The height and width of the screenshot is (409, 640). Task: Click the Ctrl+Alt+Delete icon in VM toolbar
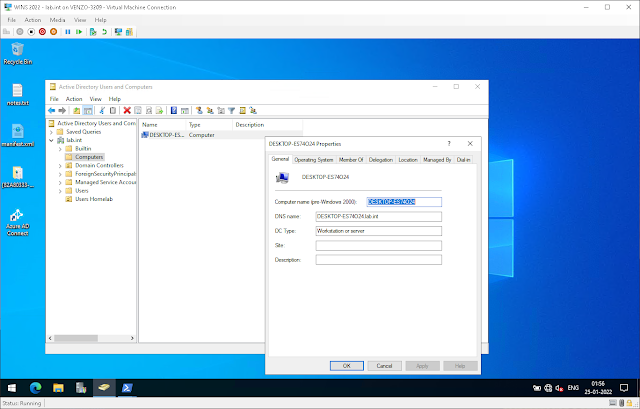[x=7, y=32]
